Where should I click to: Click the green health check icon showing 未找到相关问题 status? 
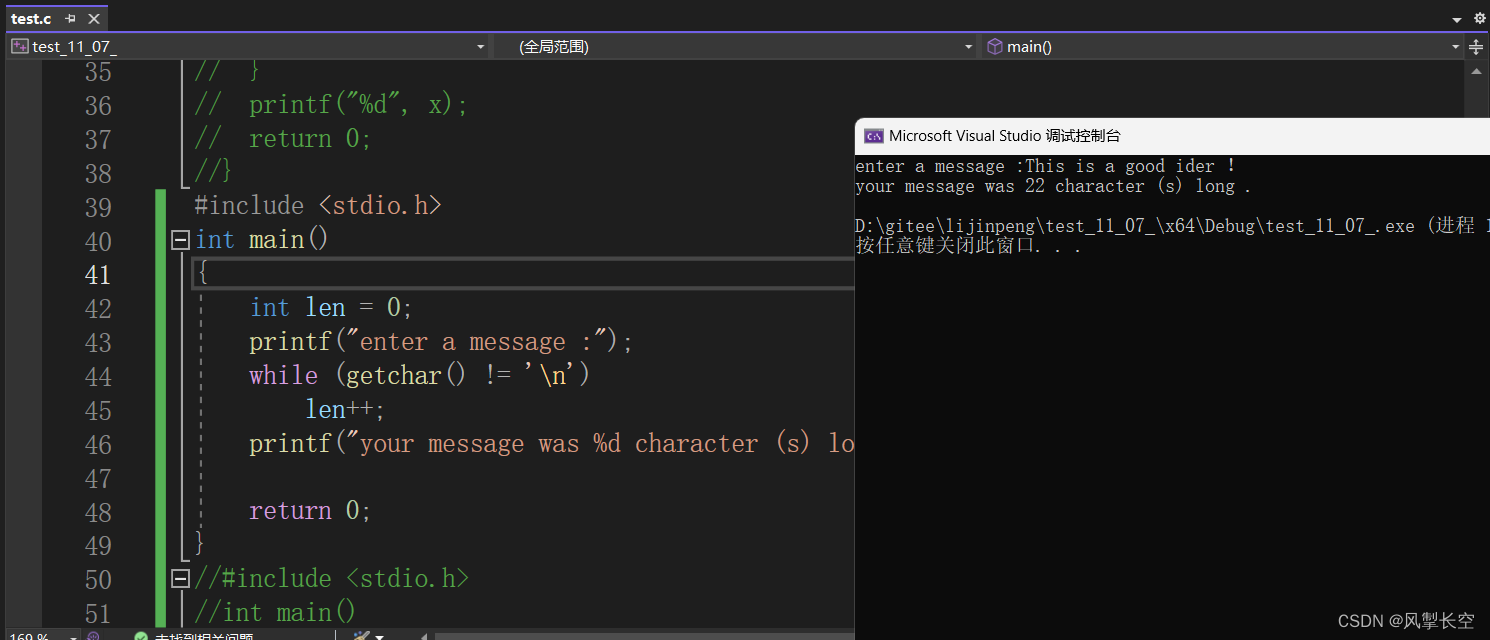[x=140, y=635]
